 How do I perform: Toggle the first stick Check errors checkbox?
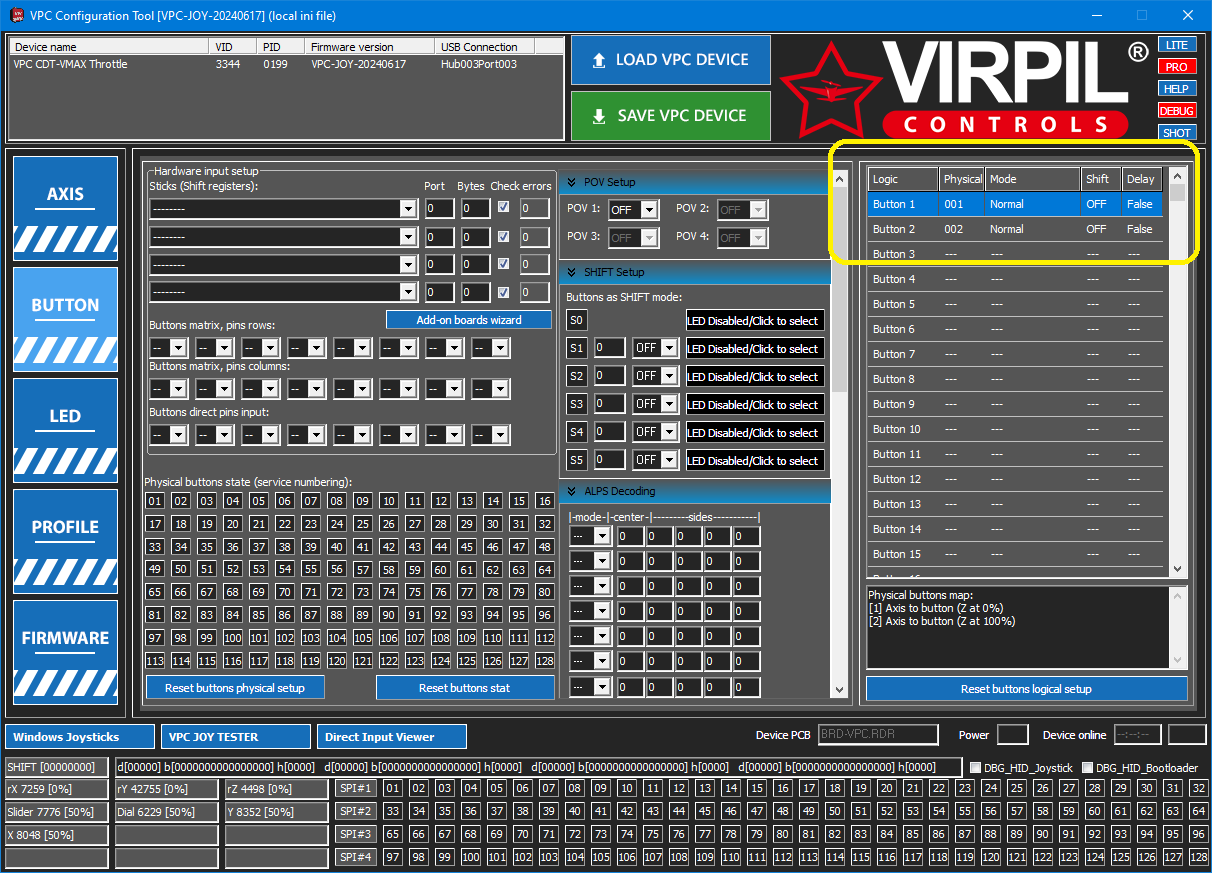click(504, 208)
